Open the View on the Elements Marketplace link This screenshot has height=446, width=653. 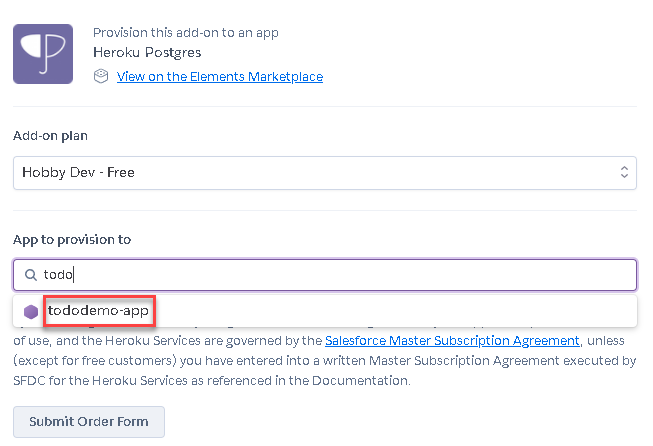[x=220, y=76]
